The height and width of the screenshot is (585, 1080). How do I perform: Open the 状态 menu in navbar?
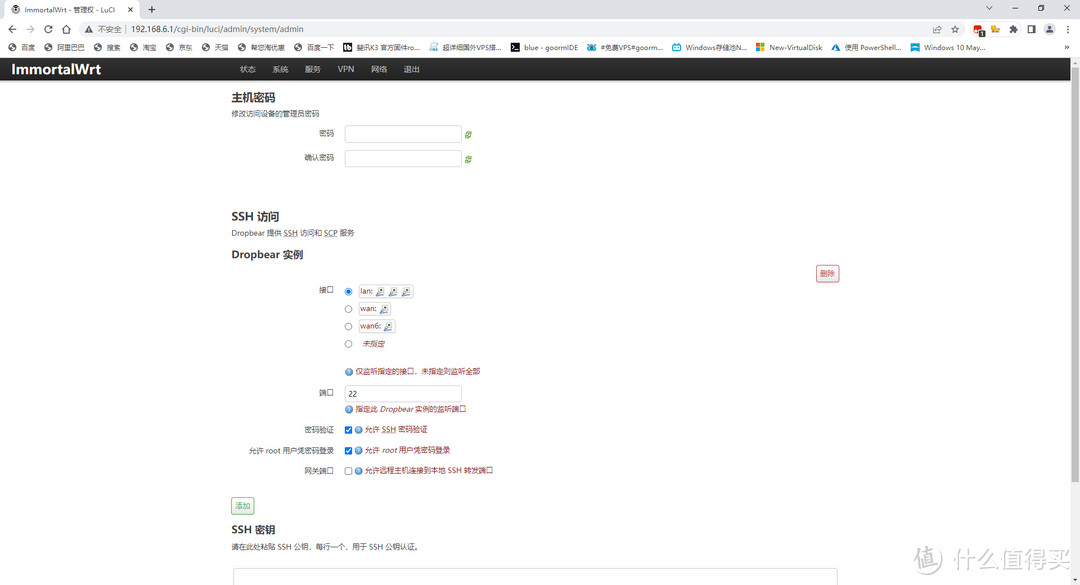(247, 69)
